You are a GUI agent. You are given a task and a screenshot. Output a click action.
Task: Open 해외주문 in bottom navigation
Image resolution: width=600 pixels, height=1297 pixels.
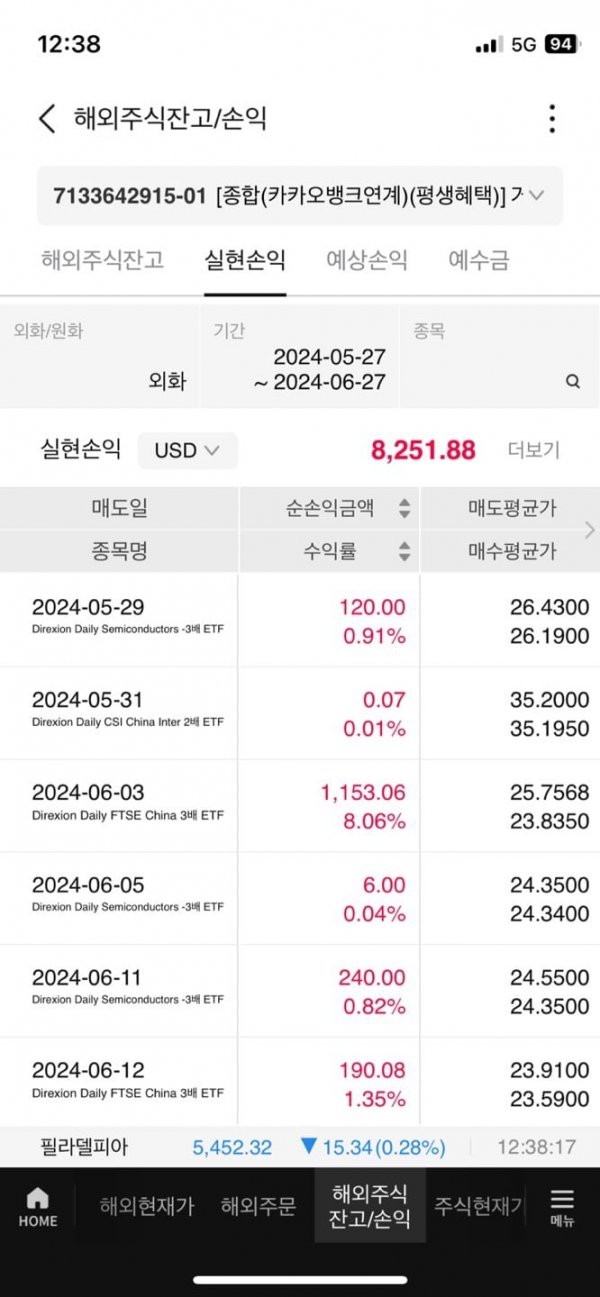[x=258, y=1206]
